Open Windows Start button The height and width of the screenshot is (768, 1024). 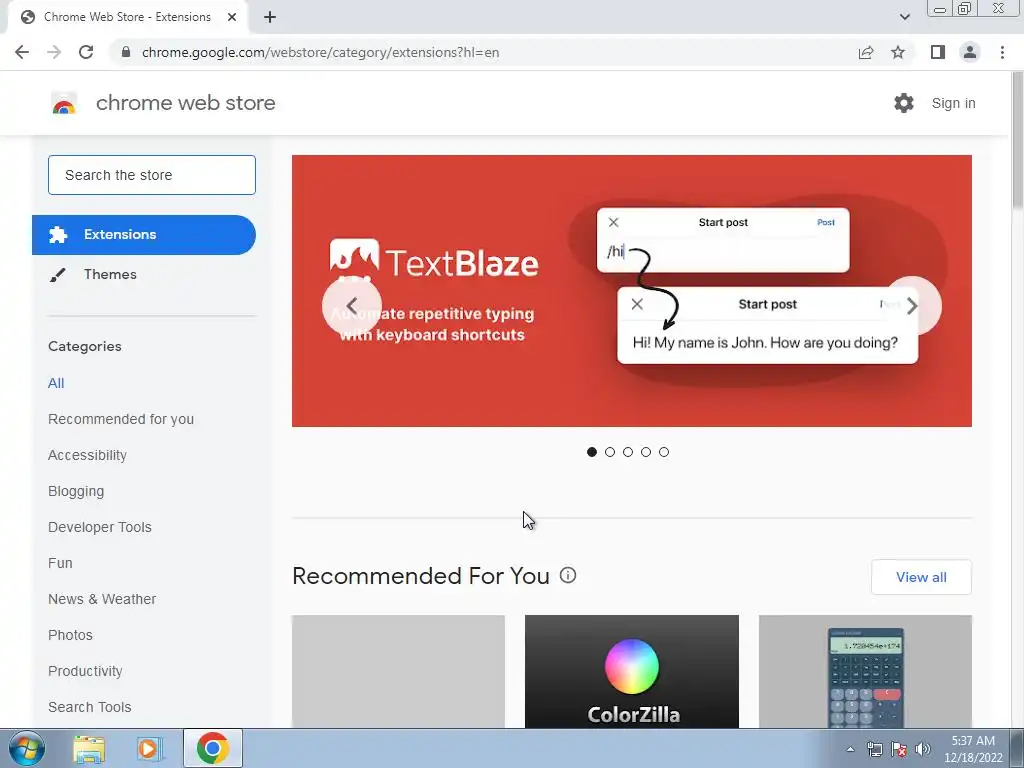[27, 748]
